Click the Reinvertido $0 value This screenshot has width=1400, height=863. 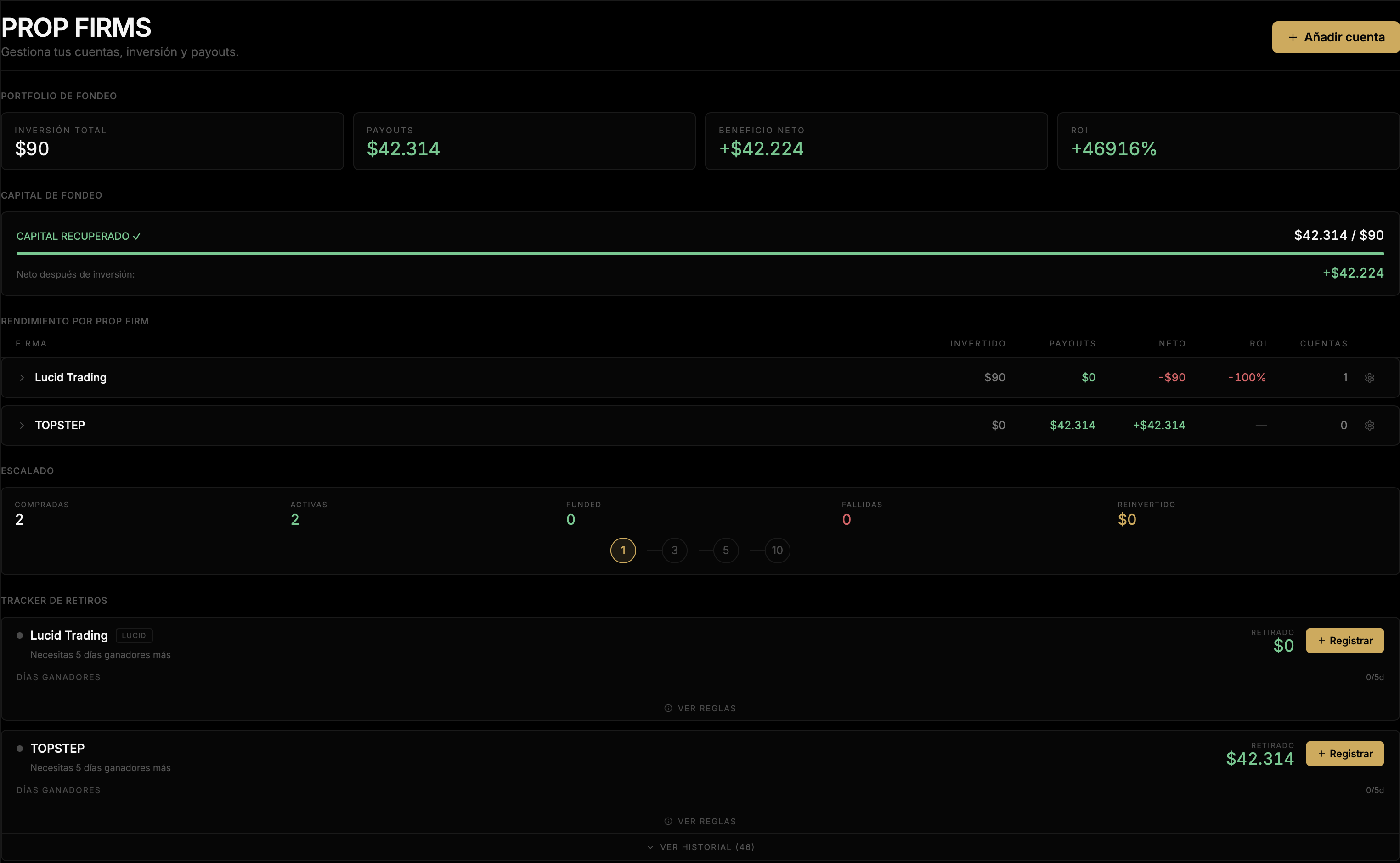[x=1127, y=519]
